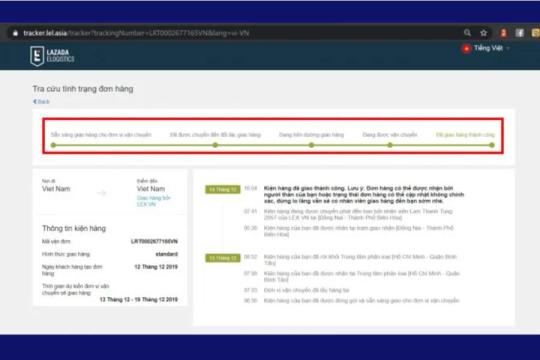540x360 pixels.
Task: Click the 'Đang trên đường giao hàng' progress dot
Action: tap(311, 145)
